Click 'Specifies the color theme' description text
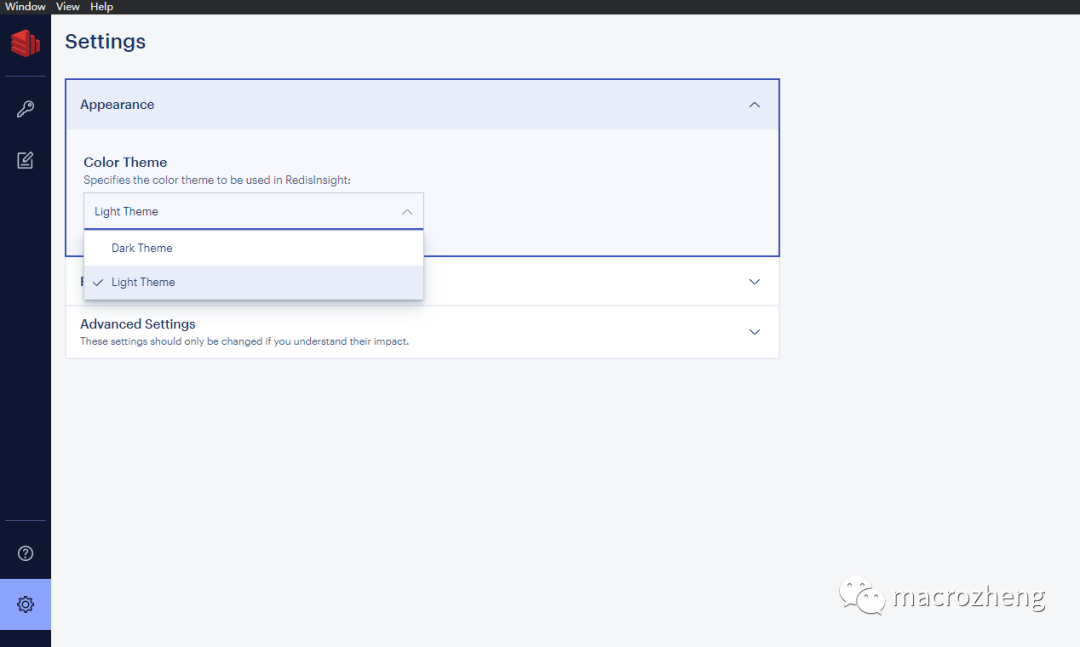This screenshot has width=1080, height=647. pyautogui.click(x=217, y=181)
